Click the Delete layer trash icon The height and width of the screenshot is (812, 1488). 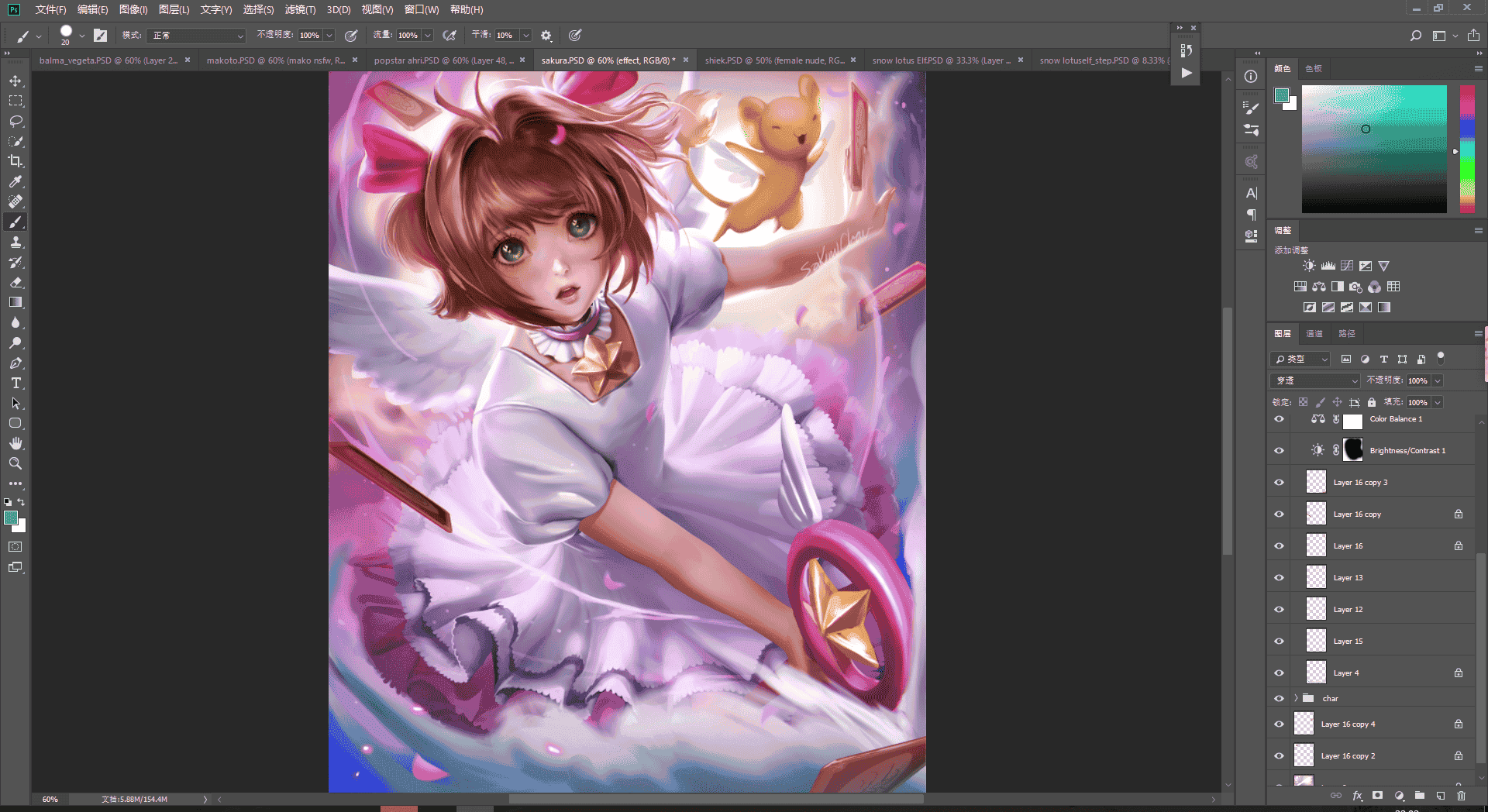point(1461,796)
